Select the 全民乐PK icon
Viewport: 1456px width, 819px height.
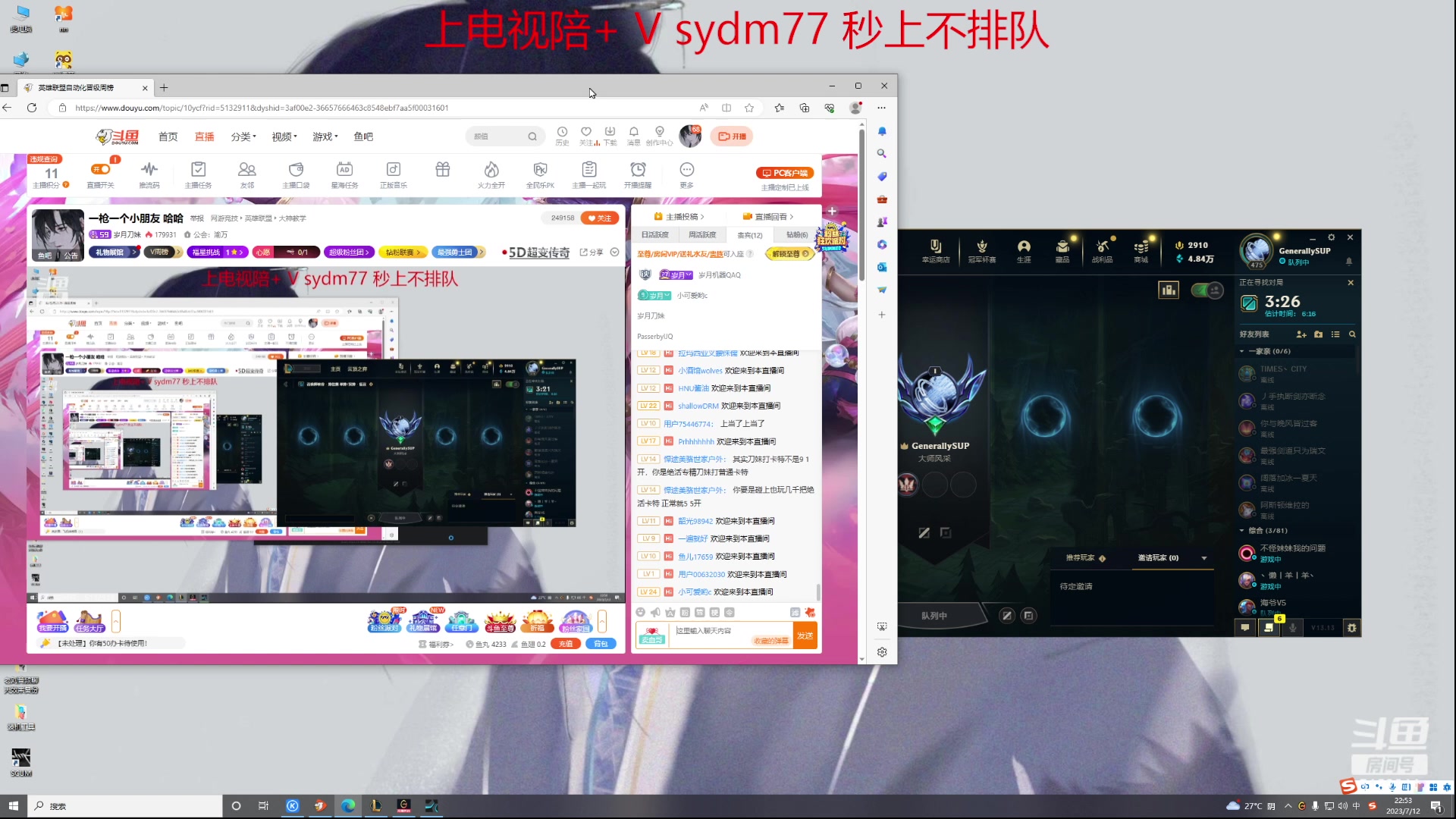click(540, 174)
